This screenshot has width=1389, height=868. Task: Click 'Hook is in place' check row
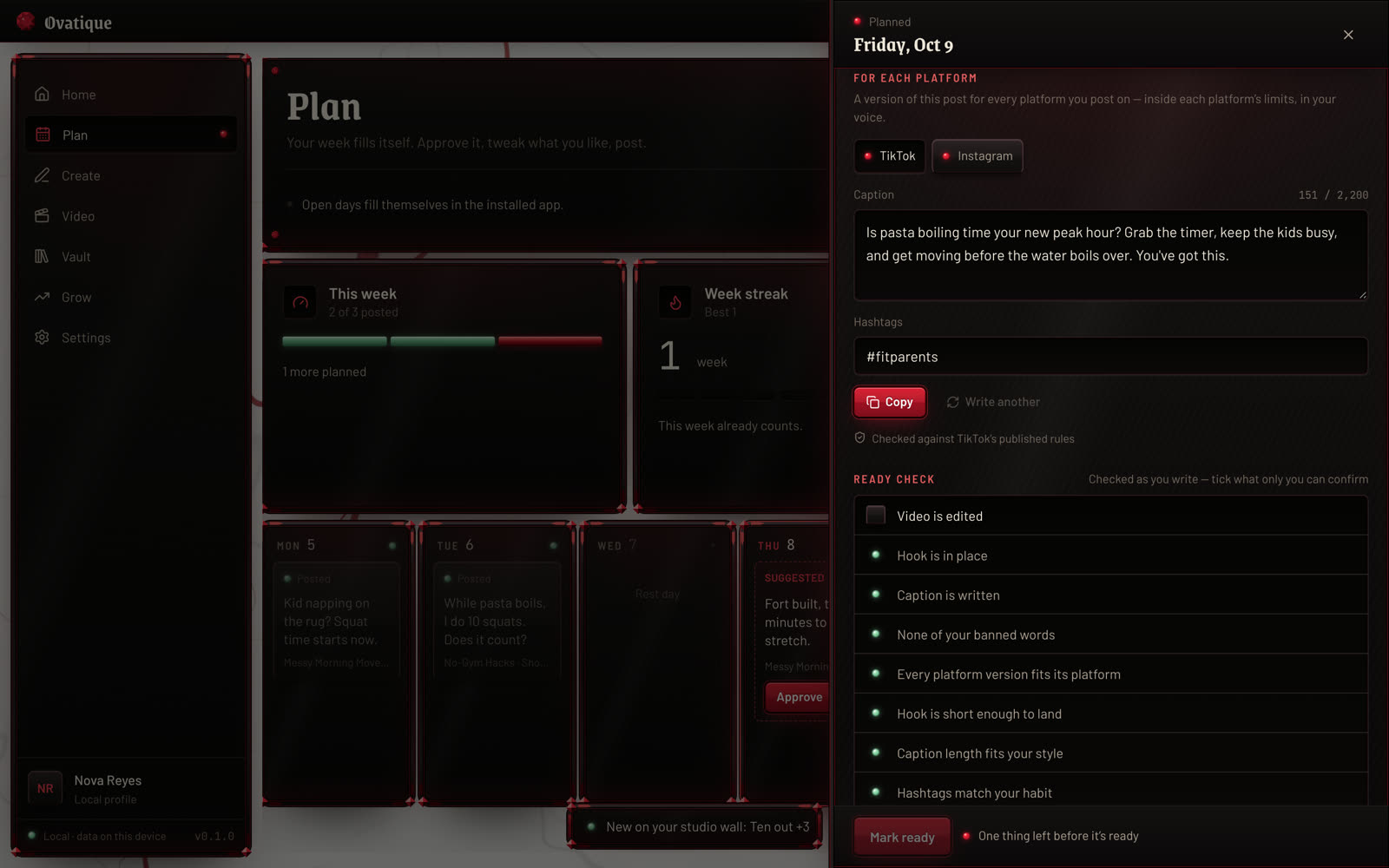[x=1110, y=556]
